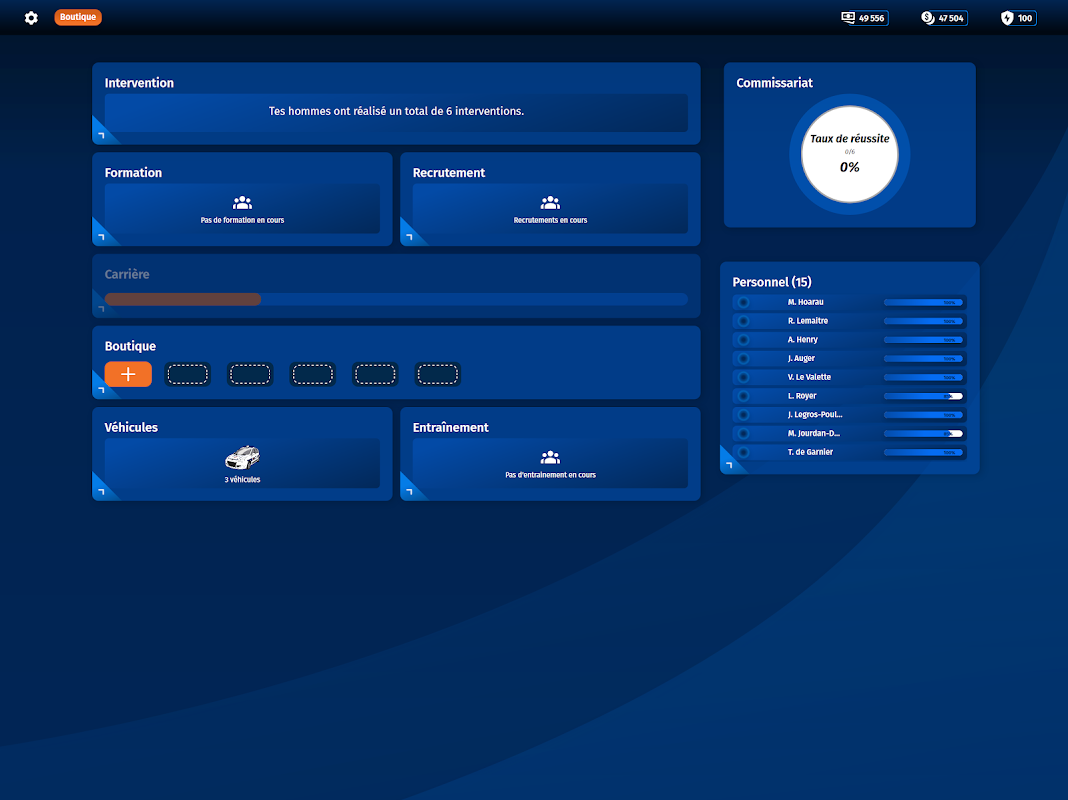
Task: Open the Boutique tab in top bar
Action: click(78, 17)
